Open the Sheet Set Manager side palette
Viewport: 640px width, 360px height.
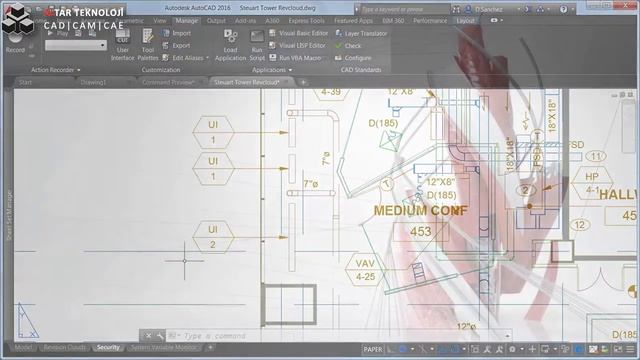(9, 216)
